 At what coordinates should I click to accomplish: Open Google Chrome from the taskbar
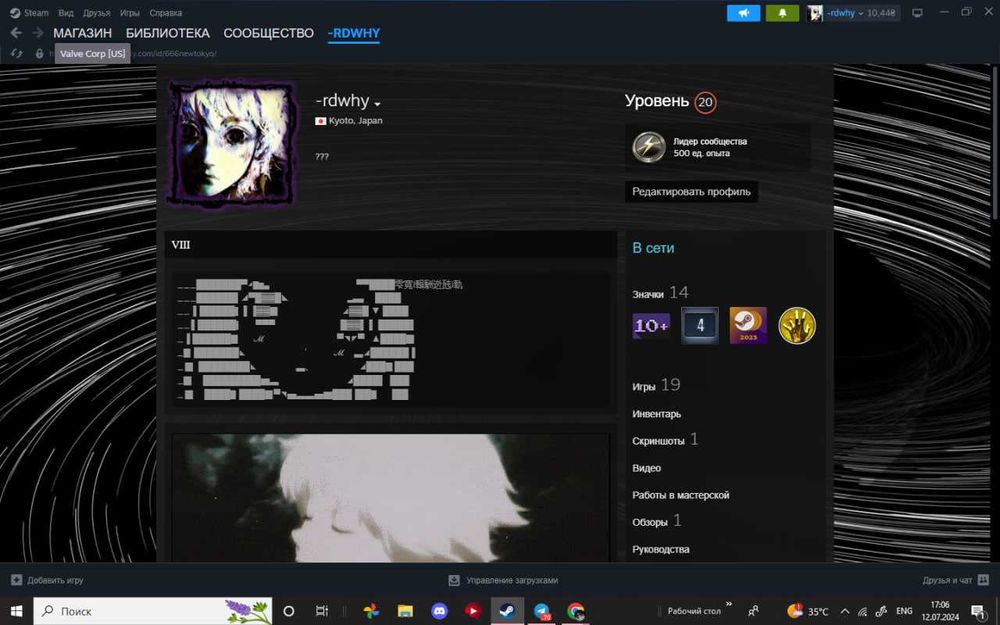click(x=576, y=611)
